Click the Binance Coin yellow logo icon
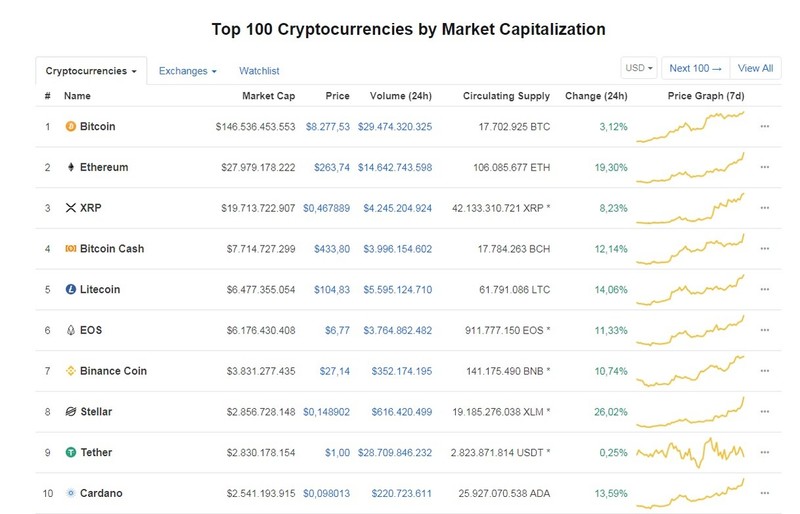Viewport: 800px width, 514px height. click(70, 371)
